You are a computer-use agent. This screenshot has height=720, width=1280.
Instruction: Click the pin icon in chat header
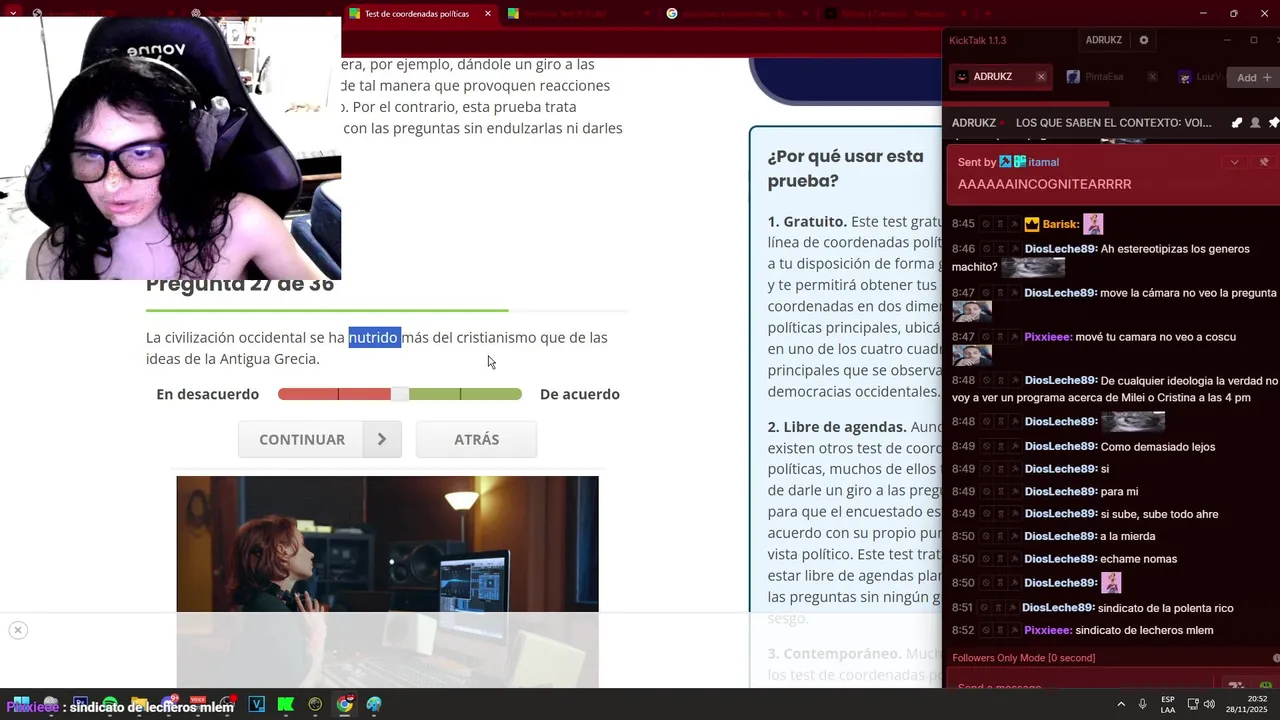click(x=1273, y=123)
